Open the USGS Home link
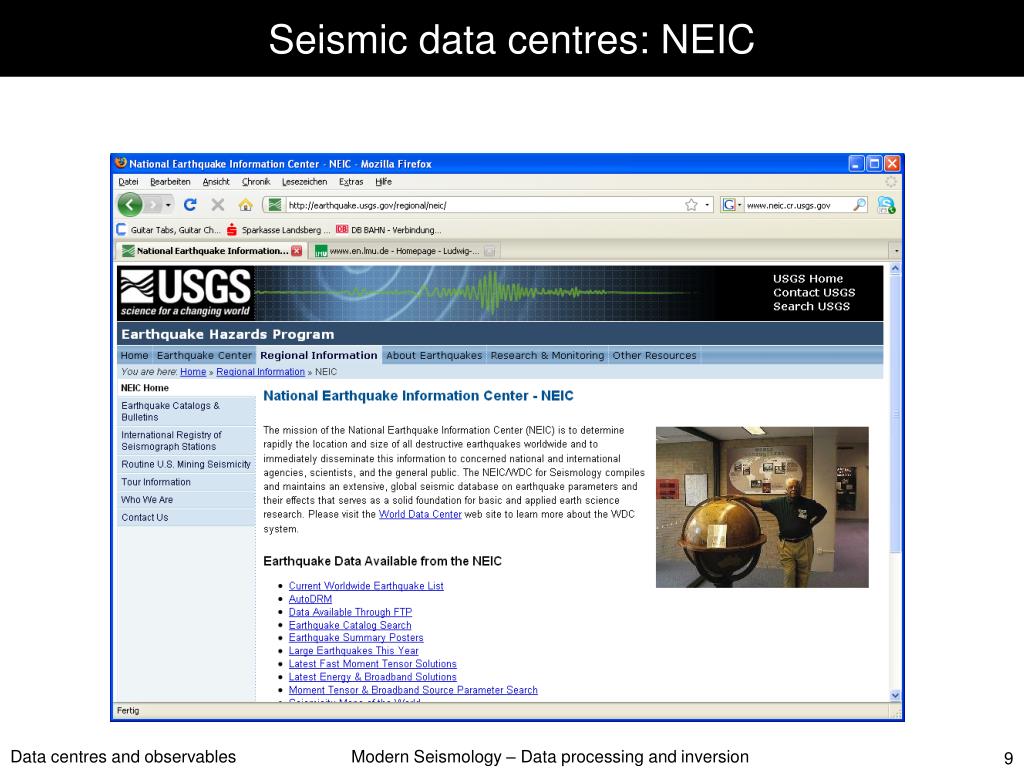Screen dimensions: 1024x768 808,279
